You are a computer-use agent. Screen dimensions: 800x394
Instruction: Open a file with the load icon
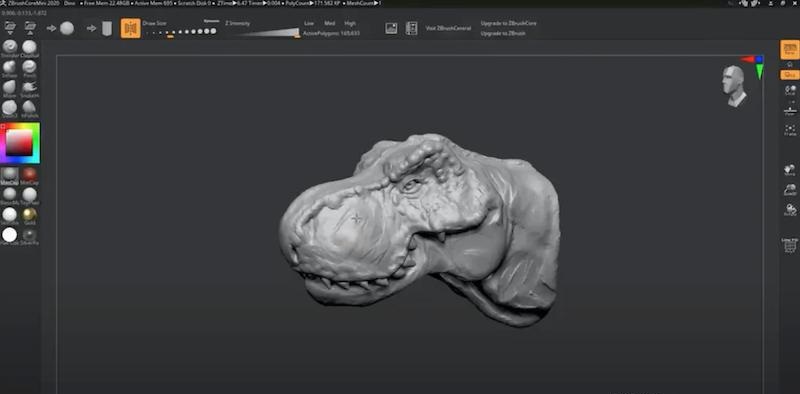(x=9, y=28)
